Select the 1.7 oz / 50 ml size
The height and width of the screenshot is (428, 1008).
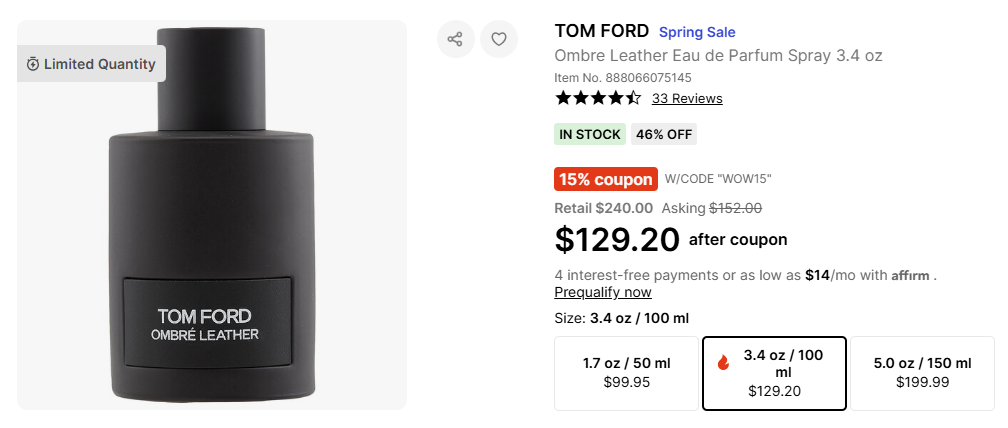click(626, 373)
